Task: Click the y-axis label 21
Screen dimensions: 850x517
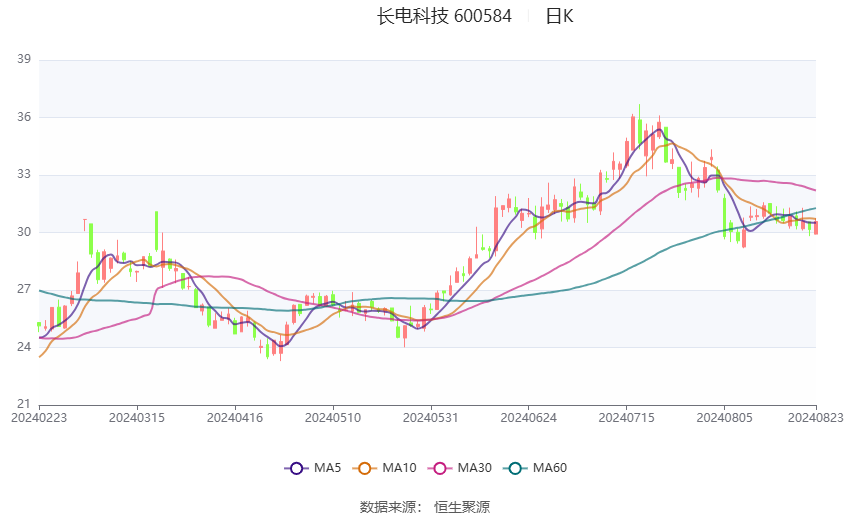Action: tap(24, 404)
